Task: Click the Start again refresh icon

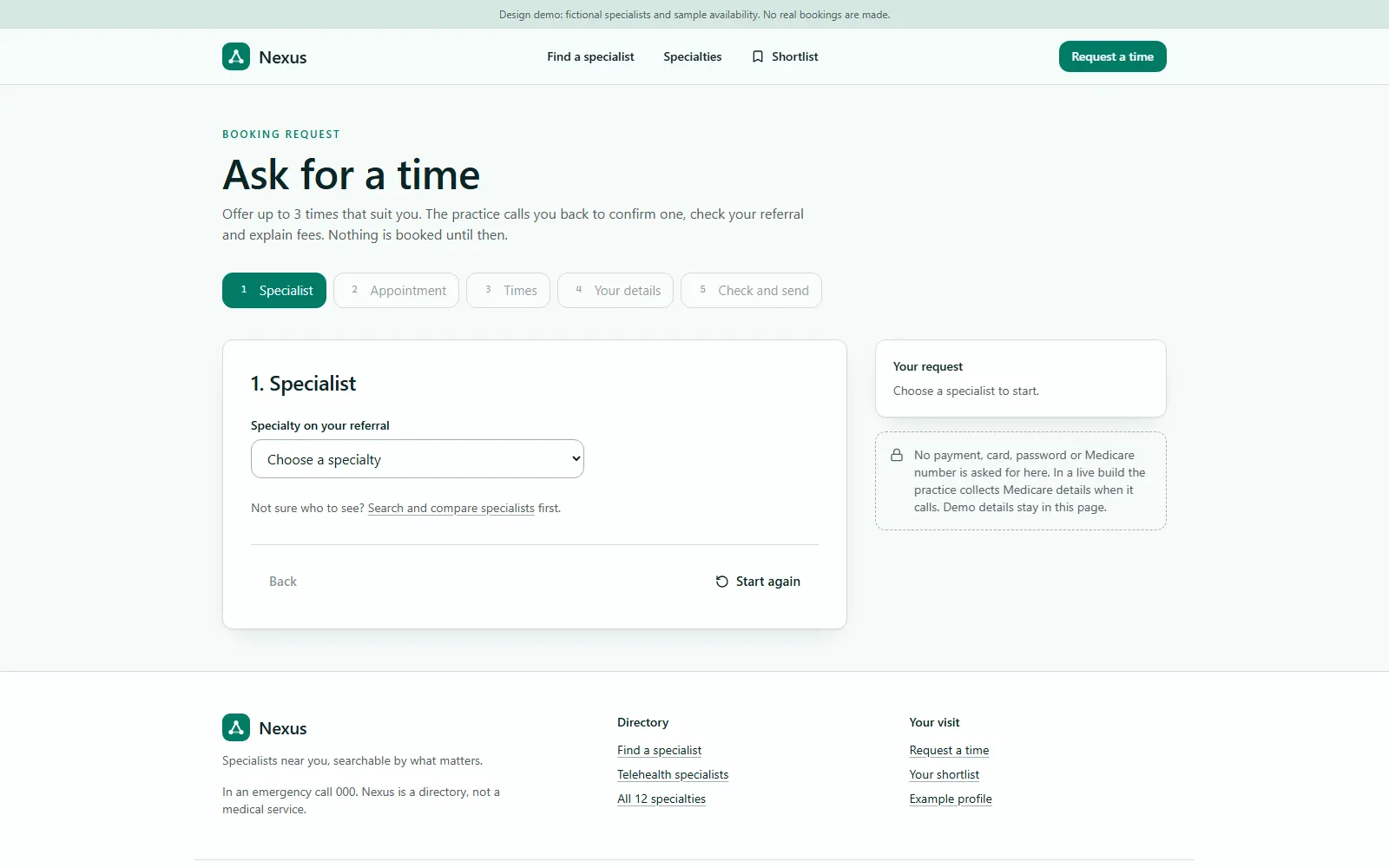Action: click(x=722, y=582)
